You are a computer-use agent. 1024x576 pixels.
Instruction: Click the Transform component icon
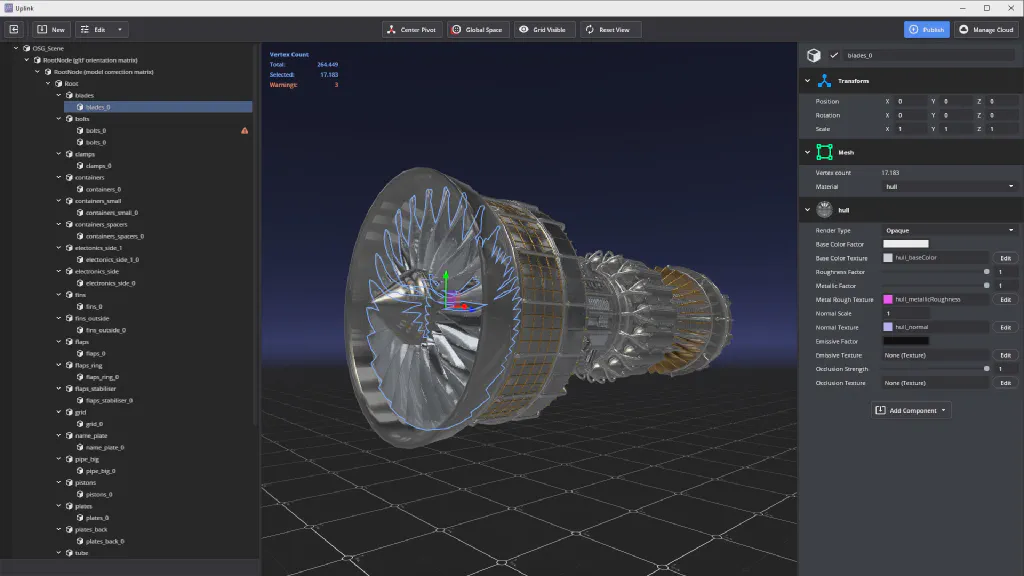(x=824, y=81)
